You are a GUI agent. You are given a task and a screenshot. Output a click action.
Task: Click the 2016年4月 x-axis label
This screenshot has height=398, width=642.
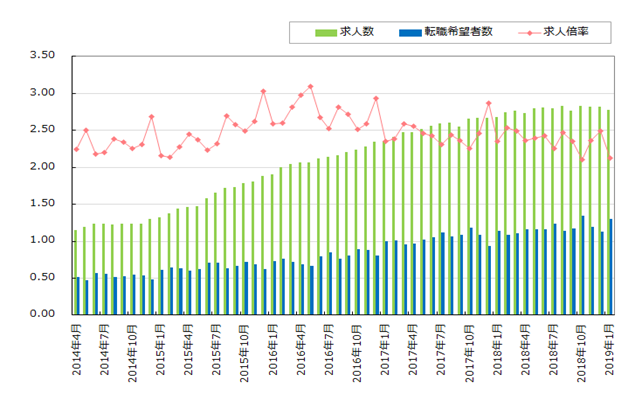pyautogui.click(x=301, y=350)
